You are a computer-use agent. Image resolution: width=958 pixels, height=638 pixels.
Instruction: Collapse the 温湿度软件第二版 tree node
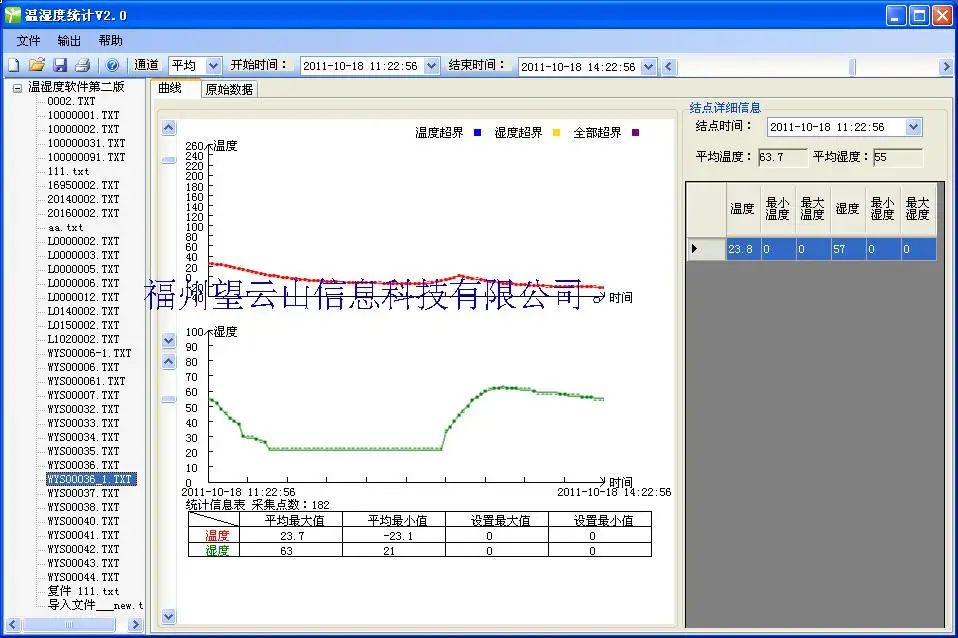17,88
